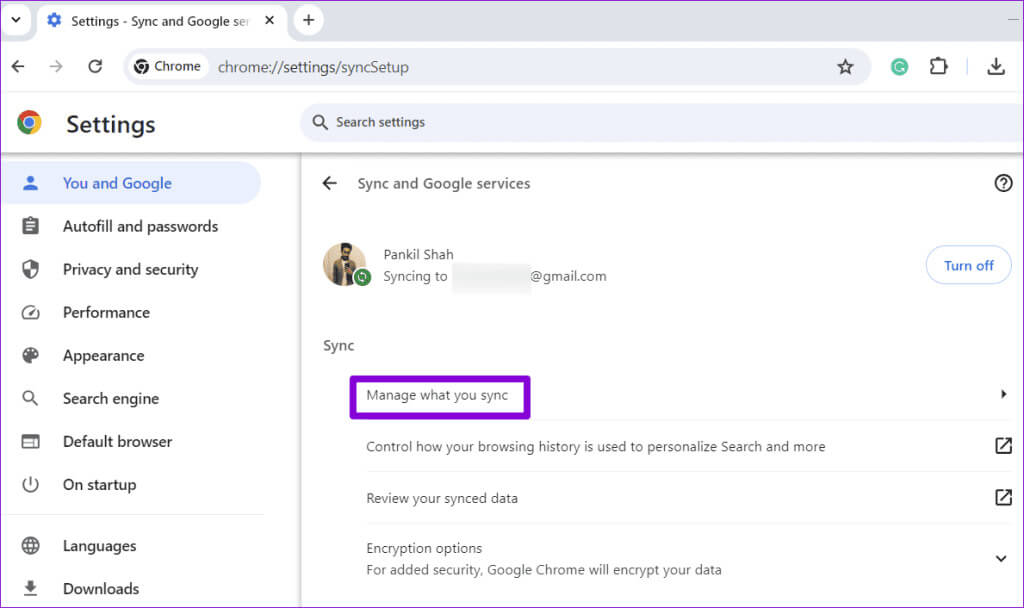
Task: Select You and Google in sidebar
Action: pos(131,183)
